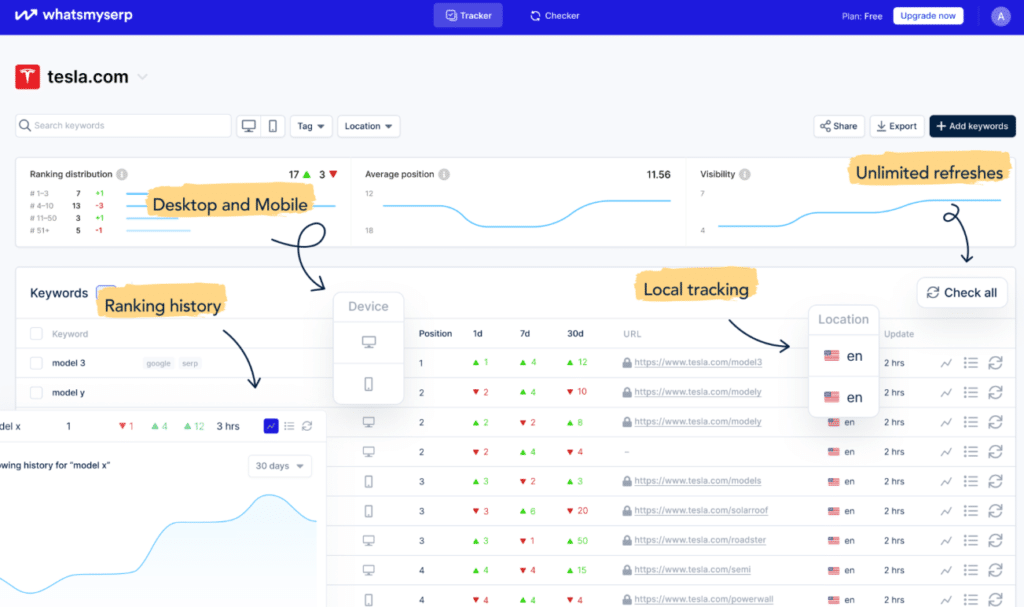Refresh the model x keyword
The image size is (1024, 607).
307,426
